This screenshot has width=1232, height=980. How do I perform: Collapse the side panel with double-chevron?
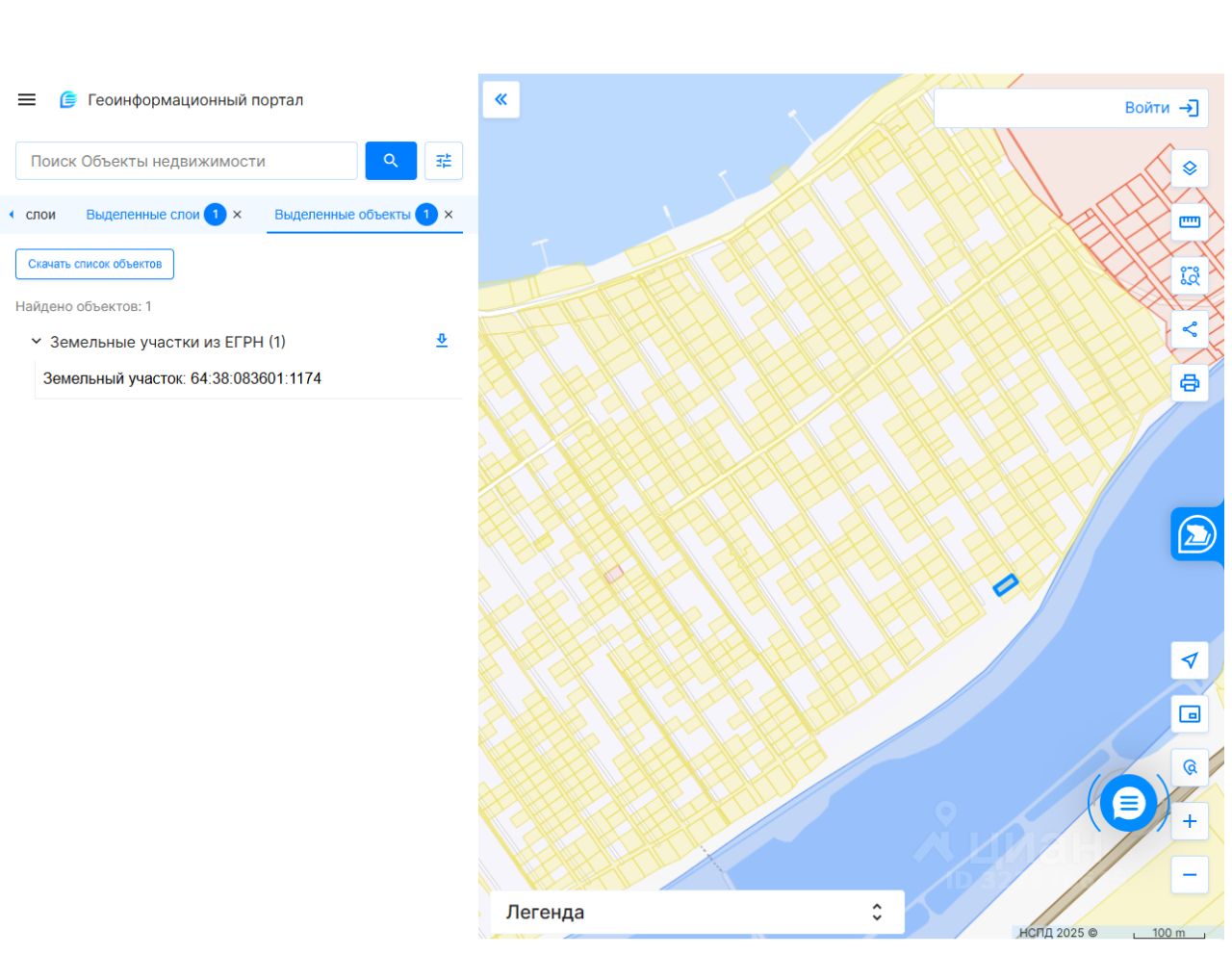(x=500, y=99)
